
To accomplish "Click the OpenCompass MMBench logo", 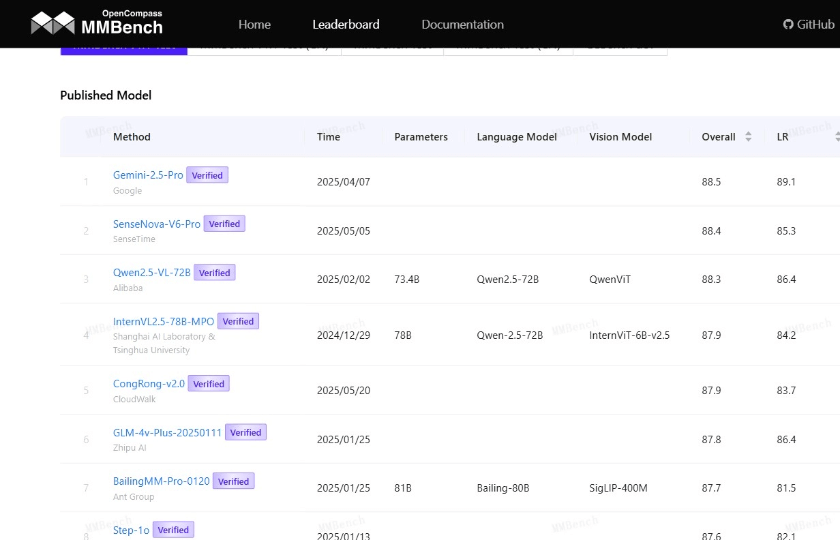I will click(96, 22).
